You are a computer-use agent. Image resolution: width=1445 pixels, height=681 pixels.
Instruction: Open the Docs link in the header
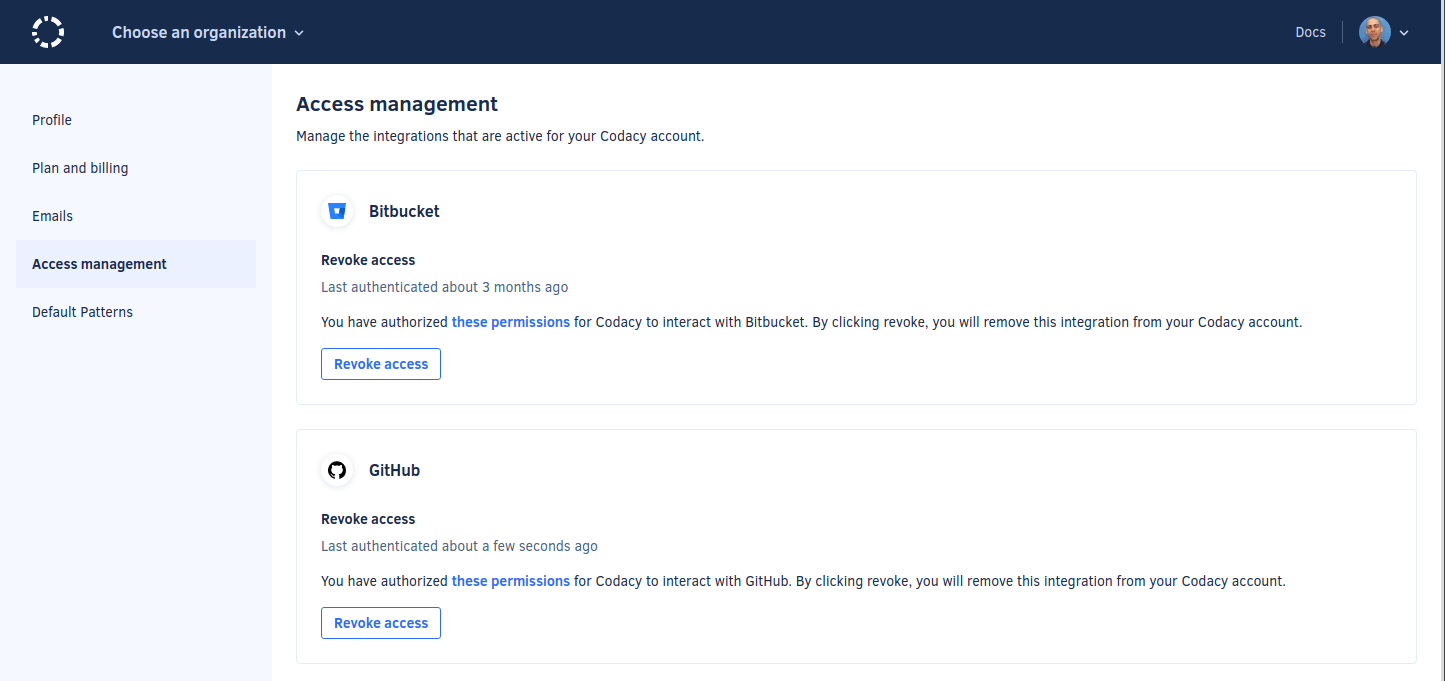click(x=1310, y=32)
